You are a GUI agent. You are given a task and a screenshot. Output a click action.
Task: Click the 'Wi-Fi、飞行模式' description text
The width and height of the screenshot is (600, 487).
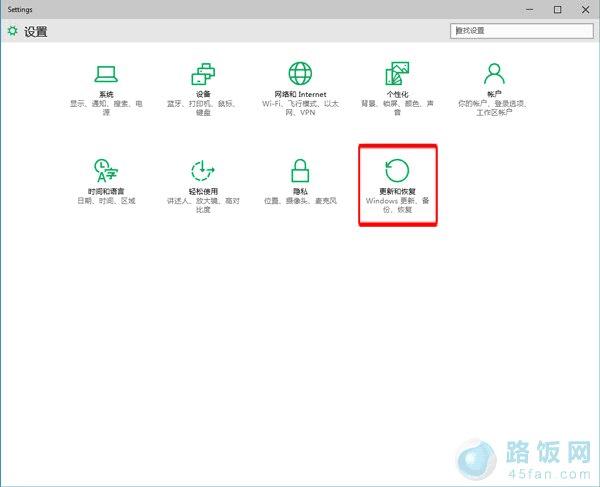(300, 108)
